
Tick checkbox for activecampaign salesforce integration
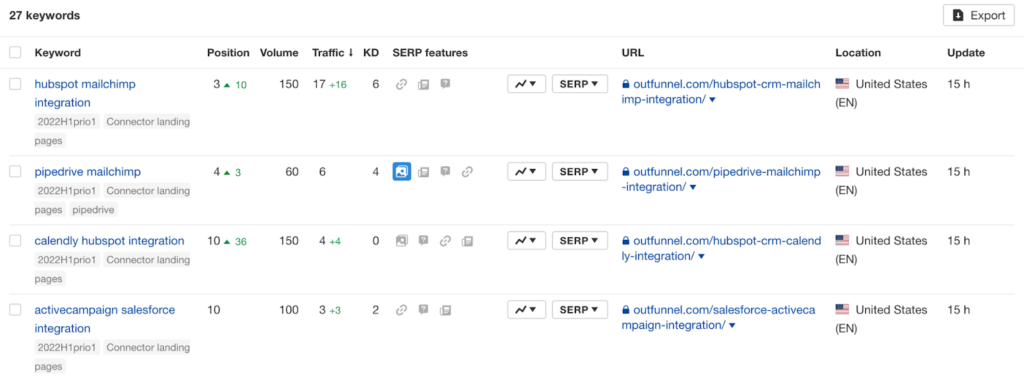(x=15, y=310)
